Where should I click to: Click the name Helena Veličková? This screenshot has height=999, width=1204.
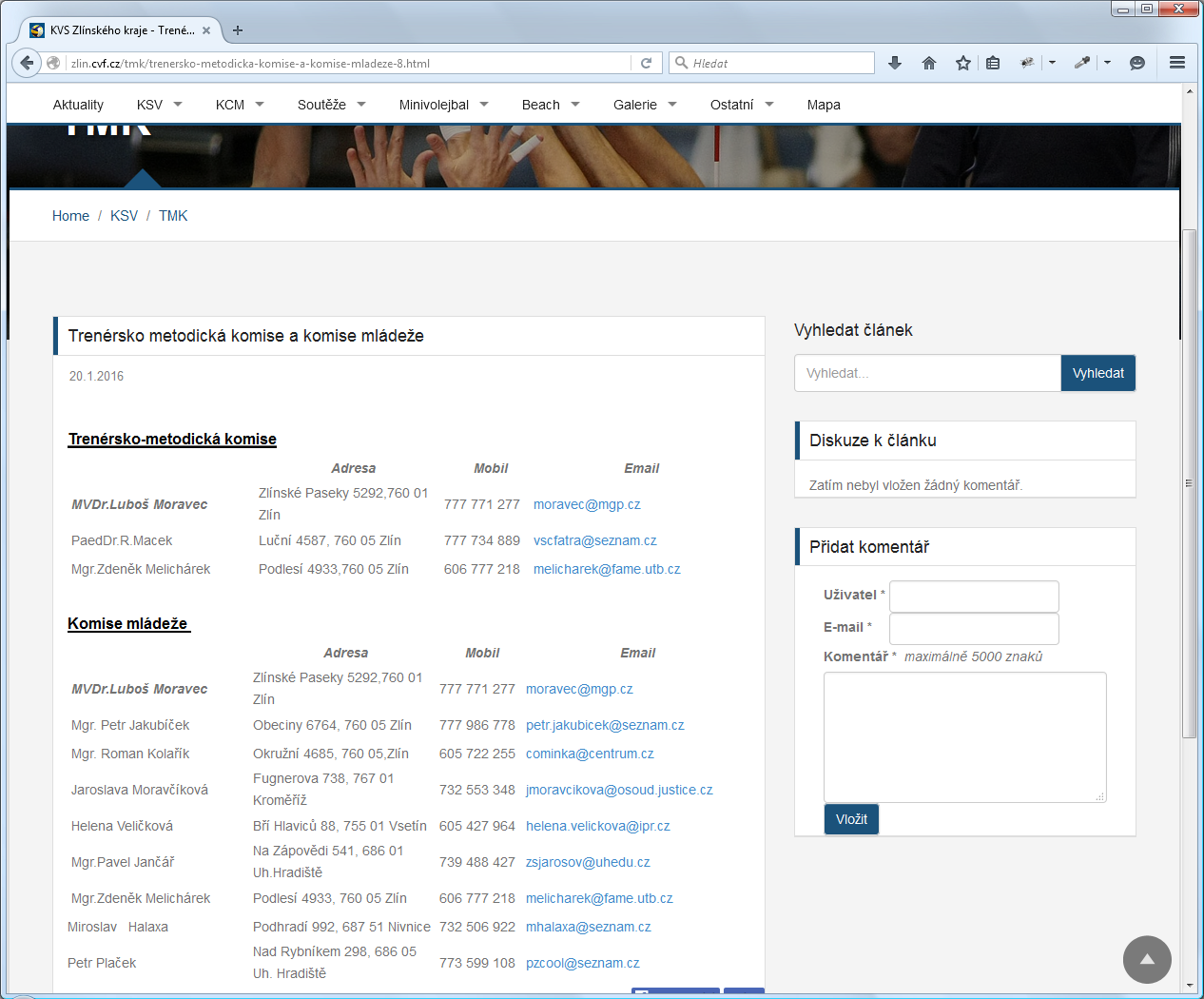coord(122,826)
